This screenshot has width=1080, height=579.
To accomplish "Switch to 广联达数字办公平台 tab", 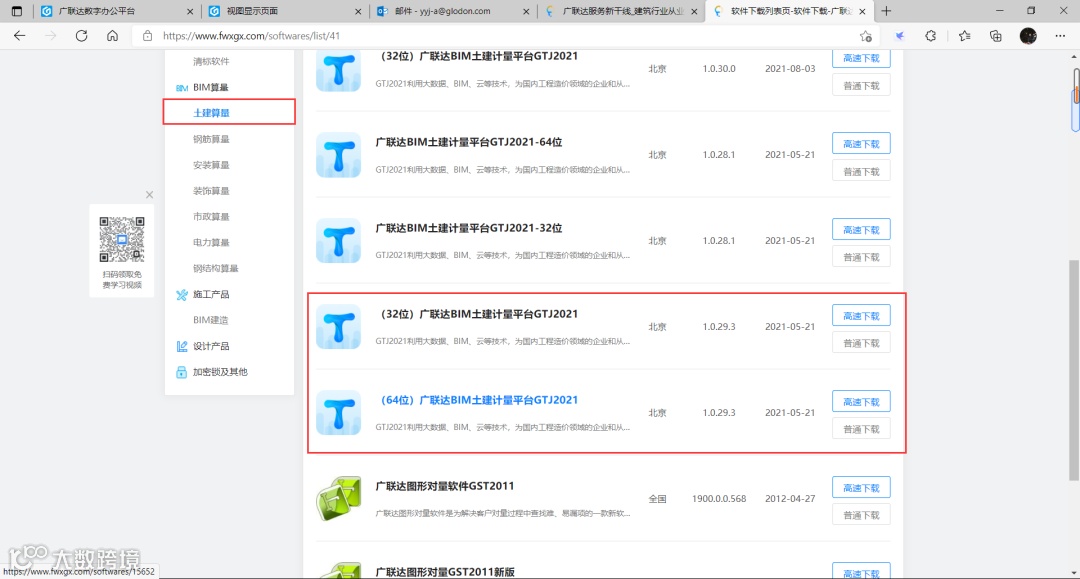I will 96,11.
